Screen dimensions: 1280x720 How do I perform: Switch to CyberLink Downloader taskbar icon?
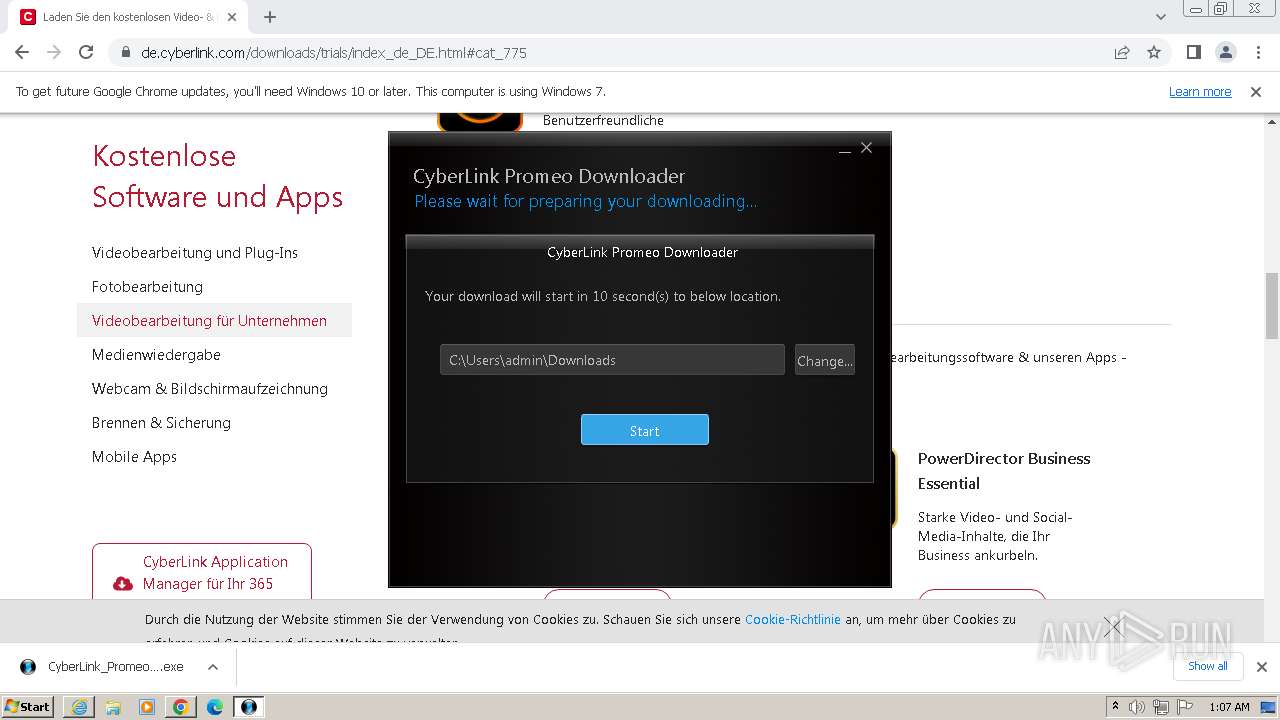click(249, 706)
